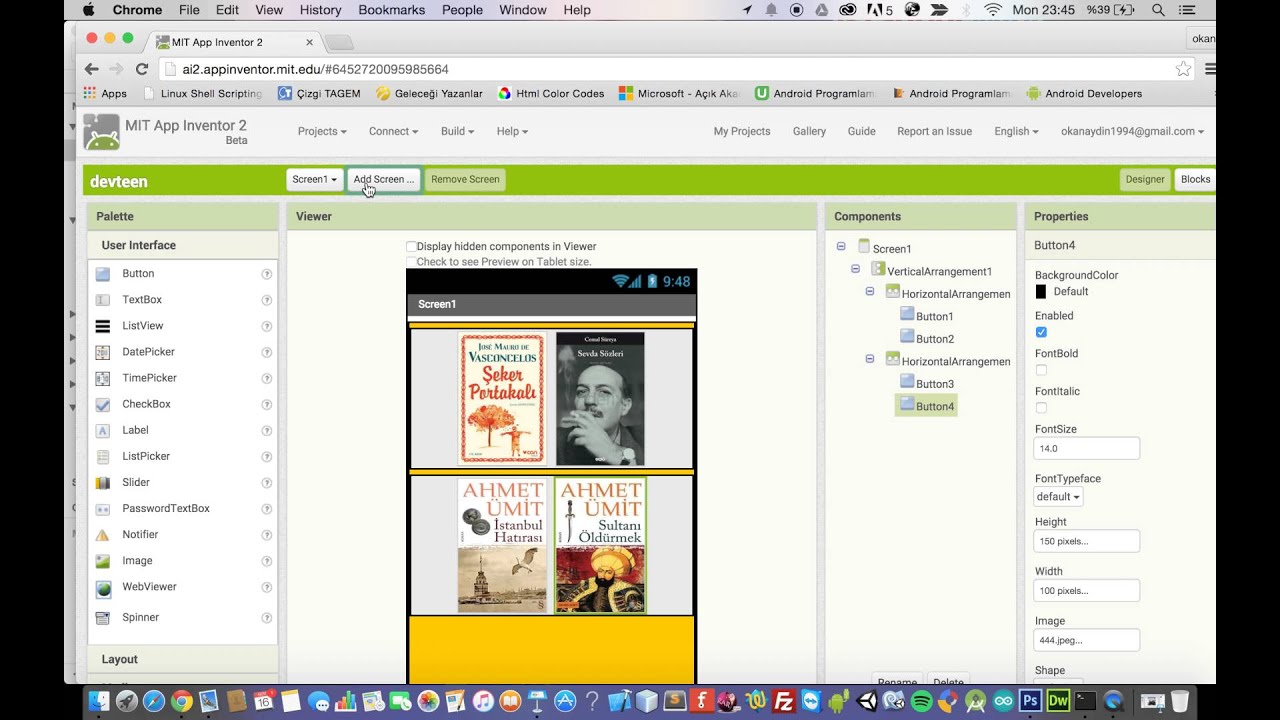Enable the FontBold property
This screenshot has width=1280, height=720.
coord(1041,370)
